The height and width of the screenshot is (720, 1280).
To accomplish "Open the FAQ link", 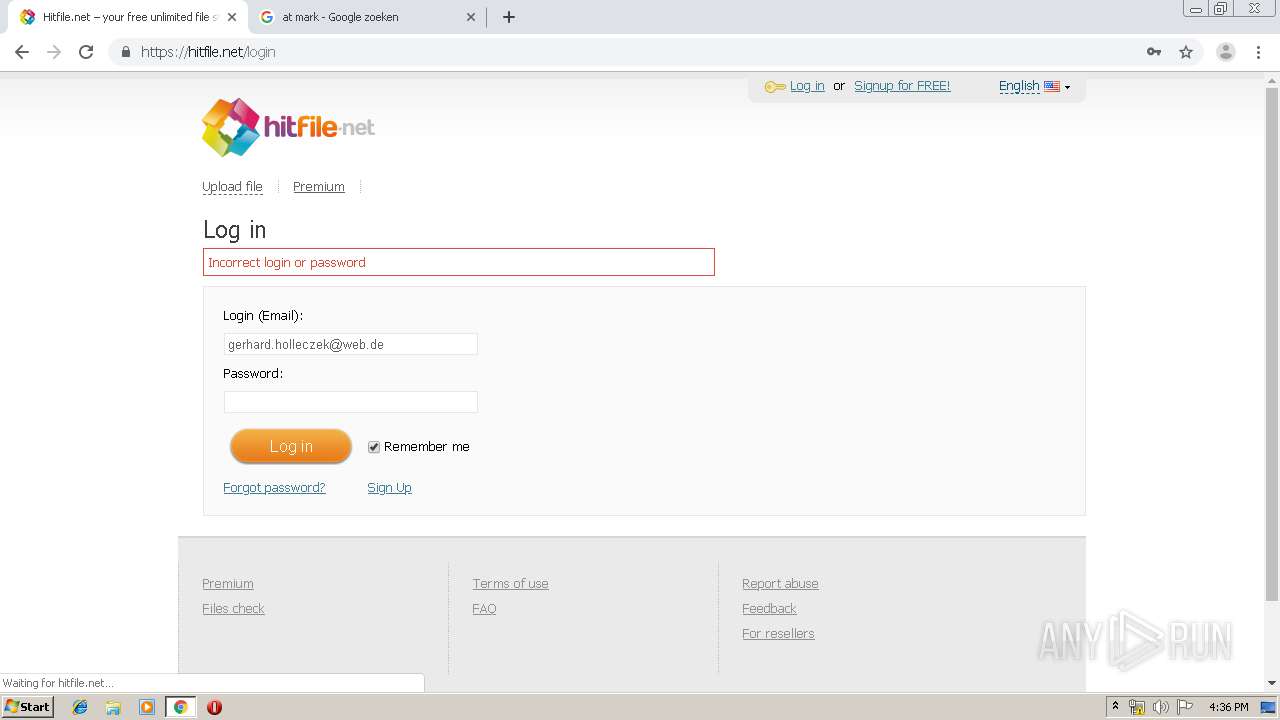I will click(x=484, y=609).
